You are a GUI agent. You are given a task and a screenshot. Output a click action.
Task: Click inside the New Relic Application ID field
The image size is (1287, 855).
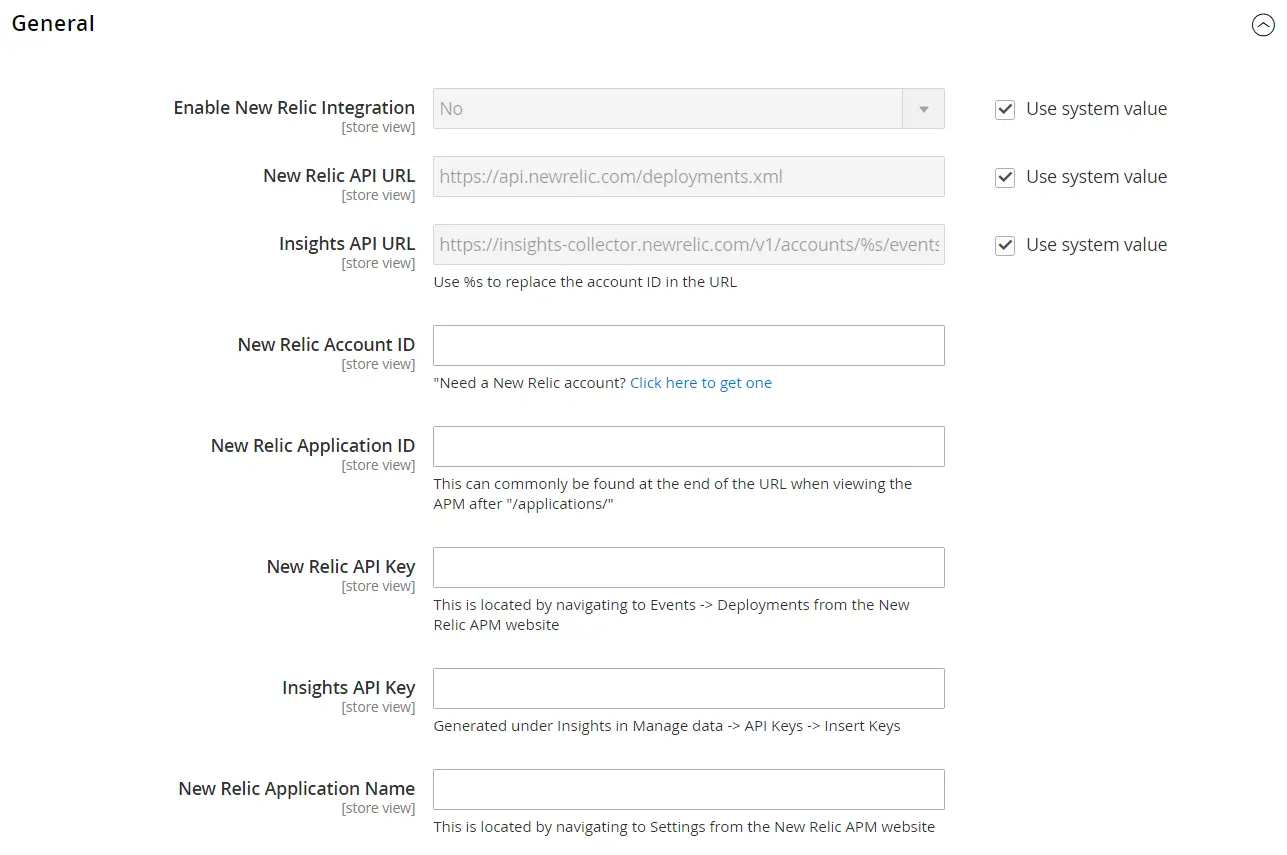(688, 446)
